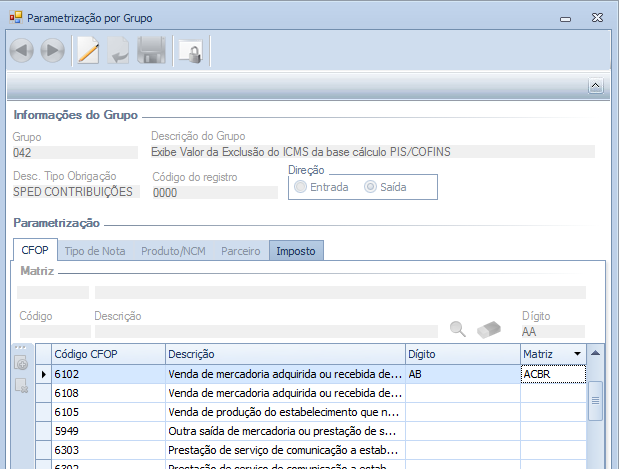Click the grid scrollbar up arrow

click(x=595, y=353)
